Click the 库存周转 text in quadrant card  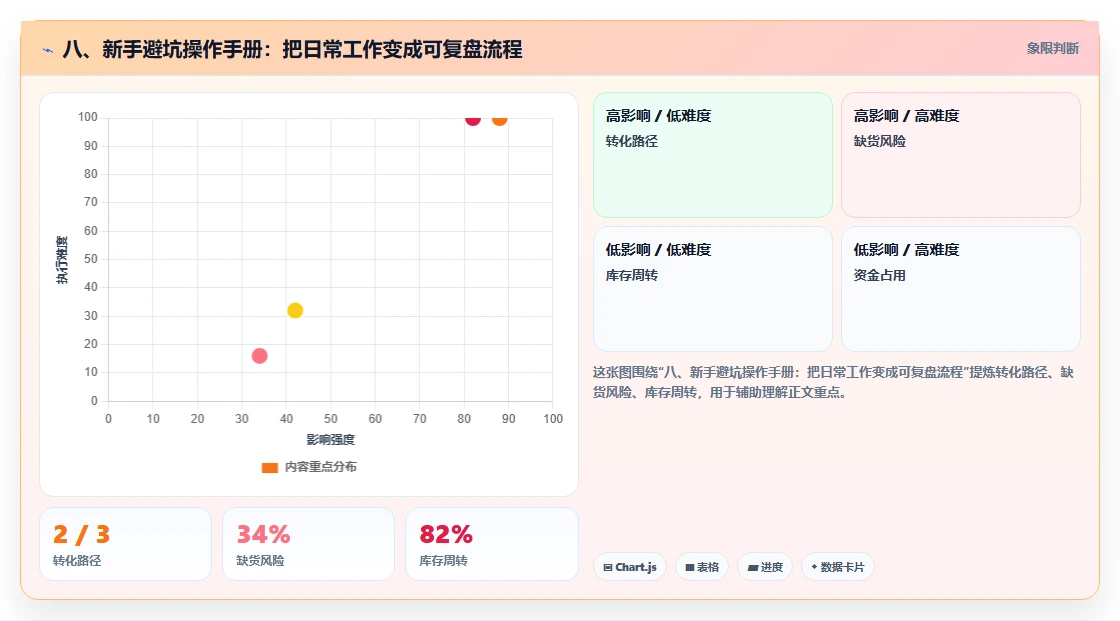(631, 275)
